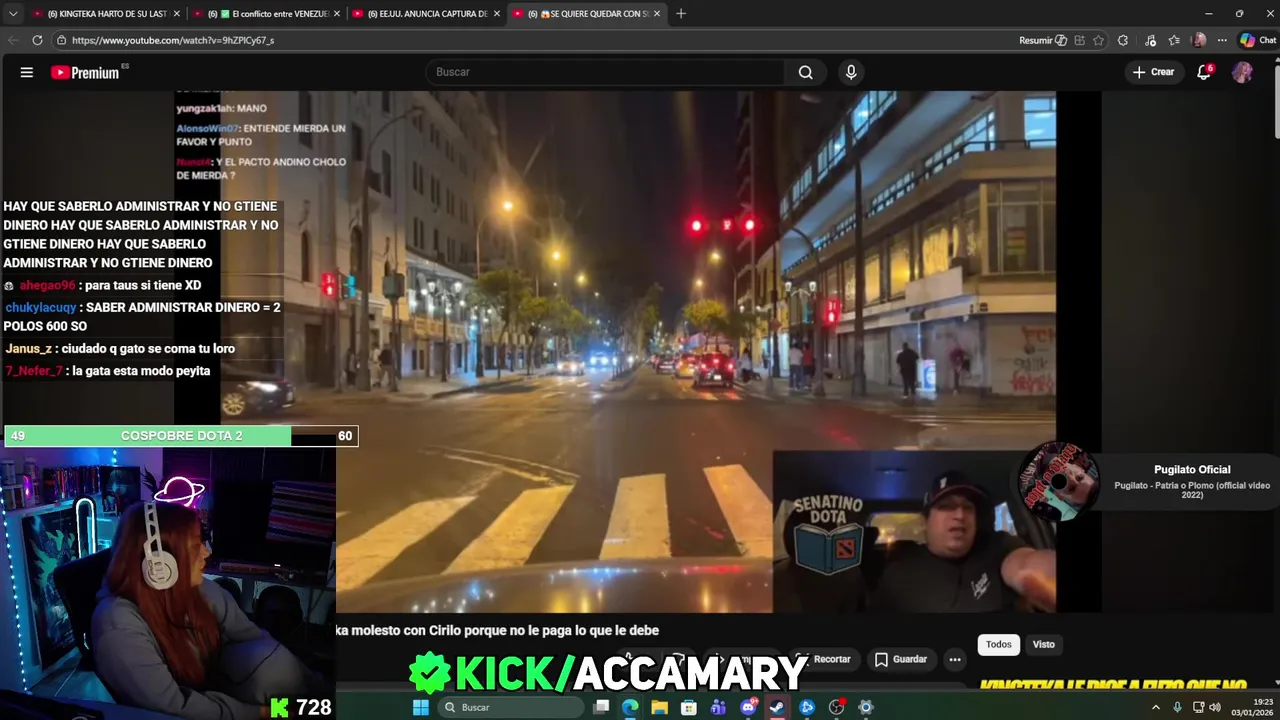Open Microsoft Teams from the taskbar
Screen dimensions: 1280x720
point(718,707)
